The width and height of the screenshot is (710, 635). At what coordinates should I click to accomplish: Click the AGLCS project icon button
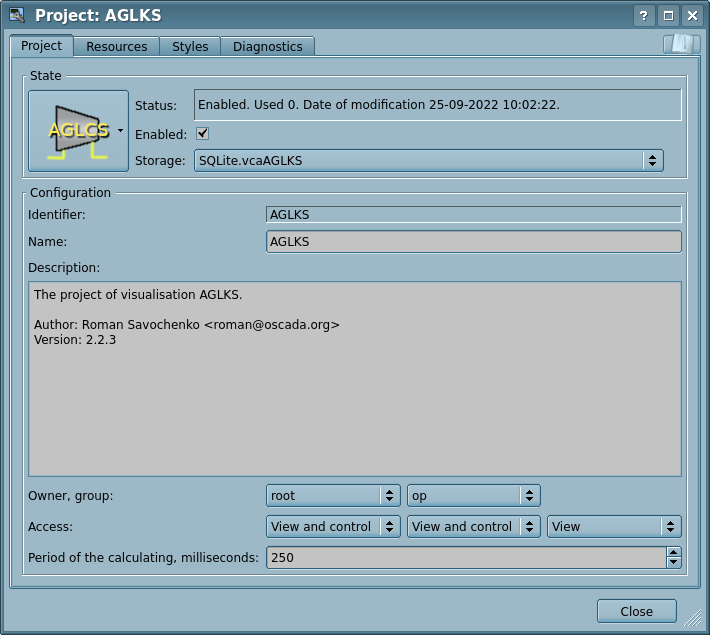click(78, 130)
